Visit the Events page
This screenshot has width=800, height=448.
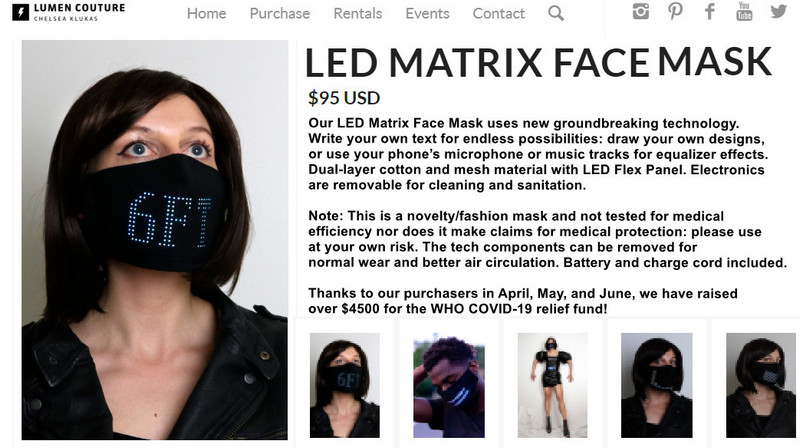coord(428,13)
